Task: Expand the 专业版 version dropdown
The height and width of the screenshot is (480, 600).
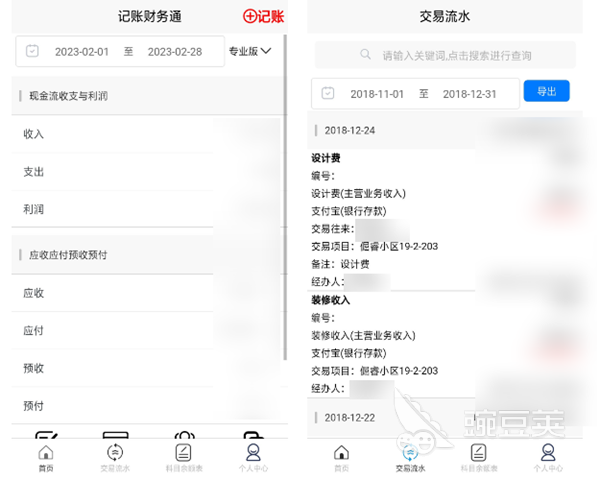Action: [250, 51]
